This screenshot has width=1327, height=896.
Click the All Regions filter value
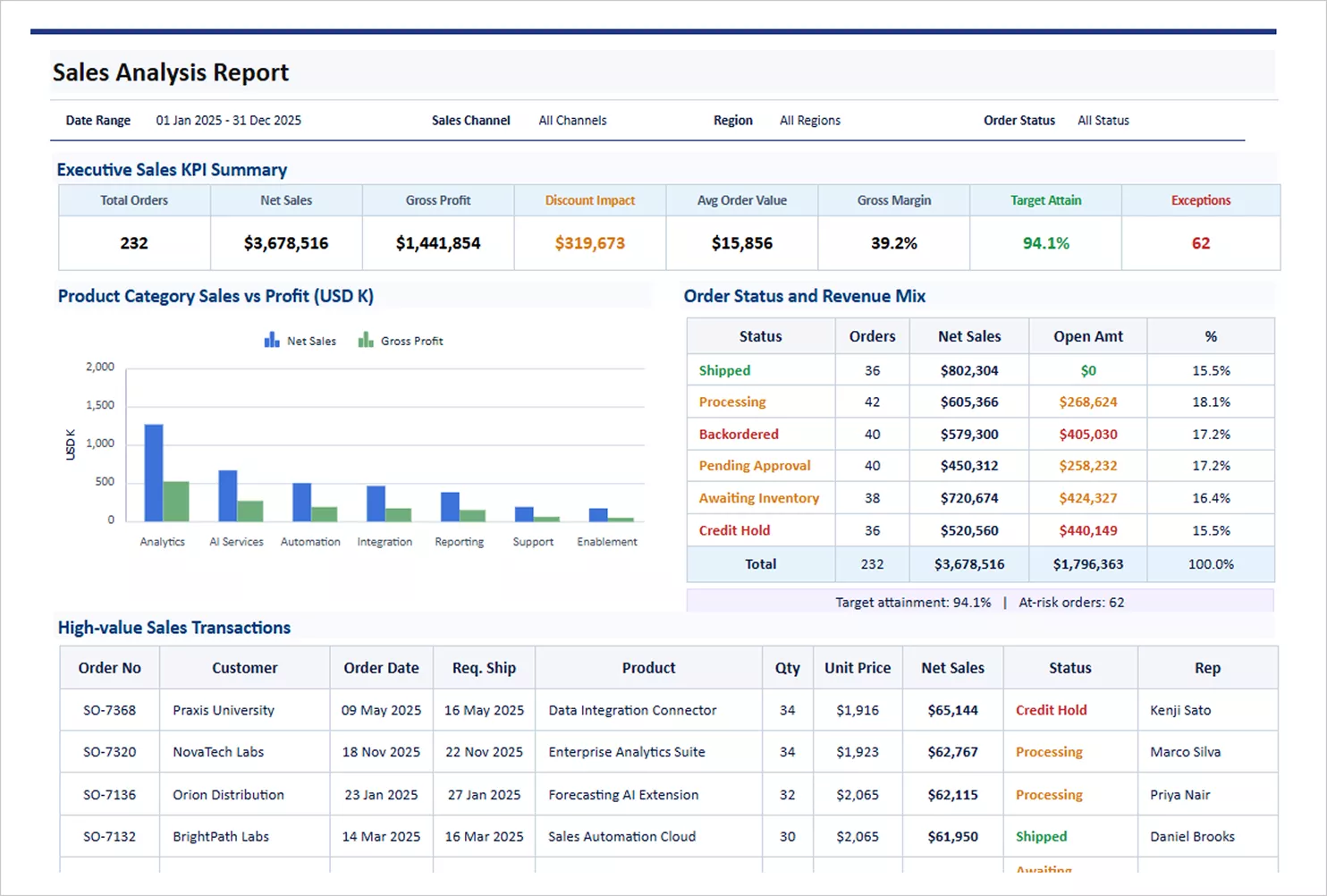pos(810,120)
